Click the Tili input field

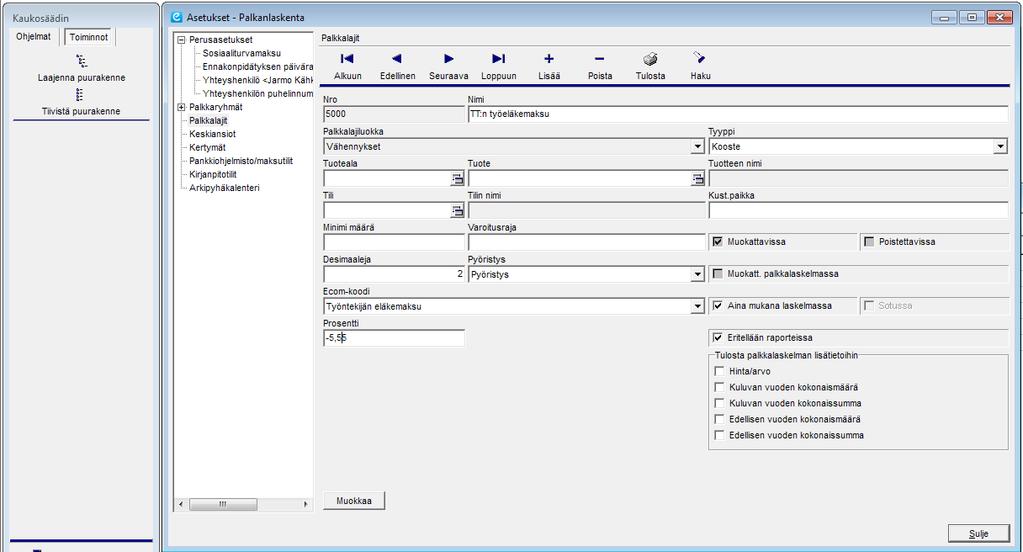[387, 211]
